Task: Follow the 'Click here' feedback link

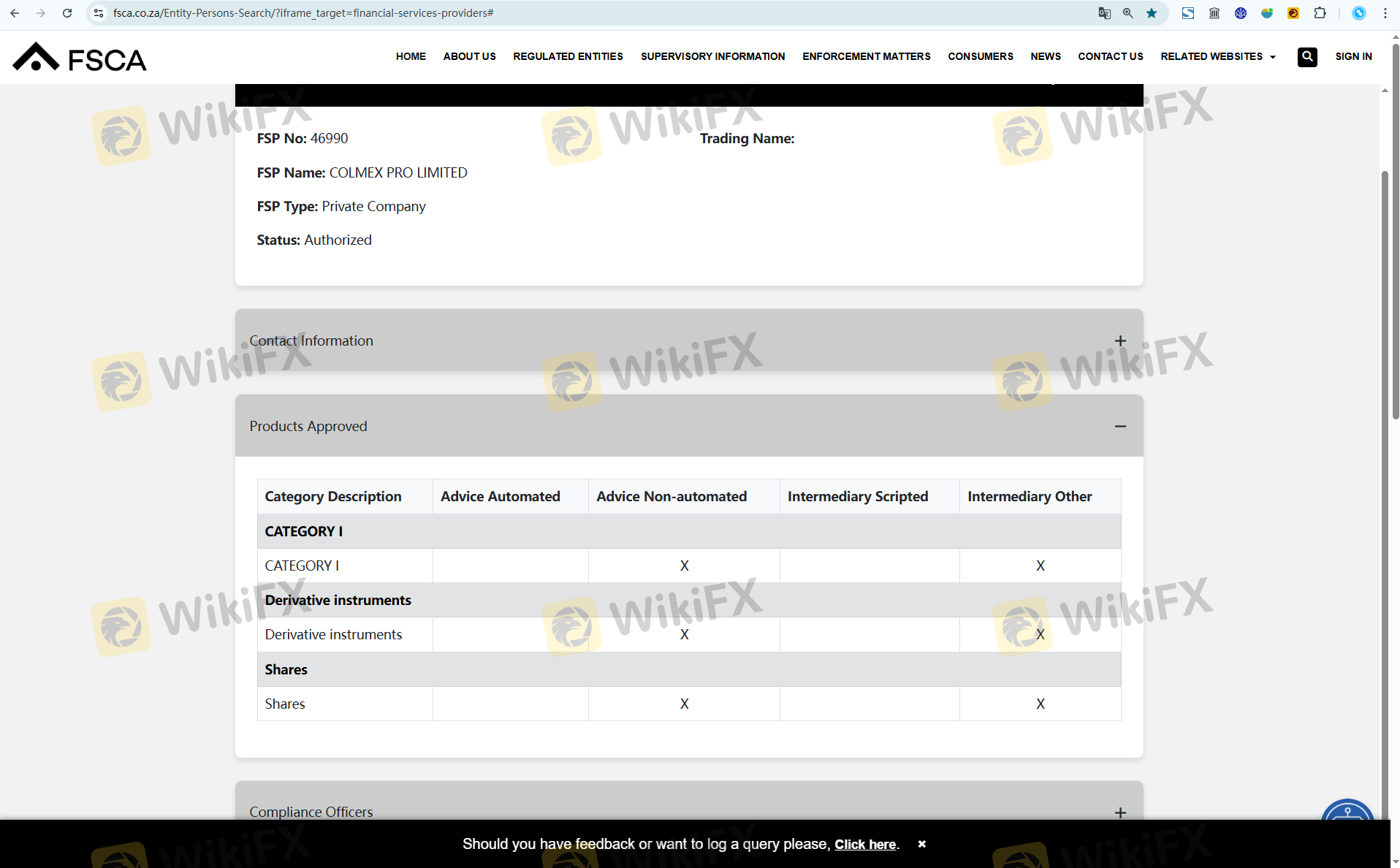Action: pyautogui.click(x=865, y=845)
